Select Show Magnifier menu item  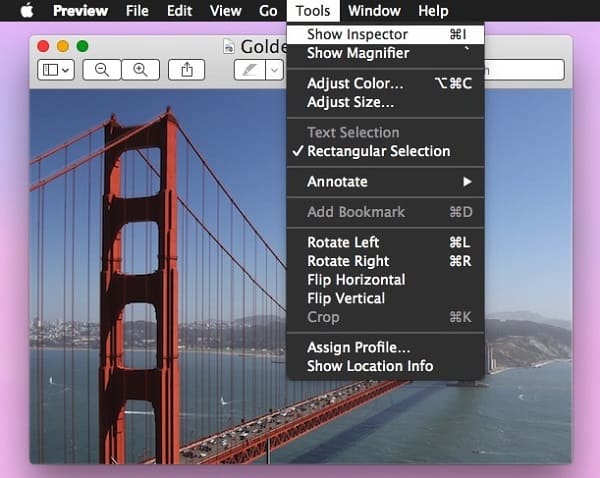[x=357, y=53]
